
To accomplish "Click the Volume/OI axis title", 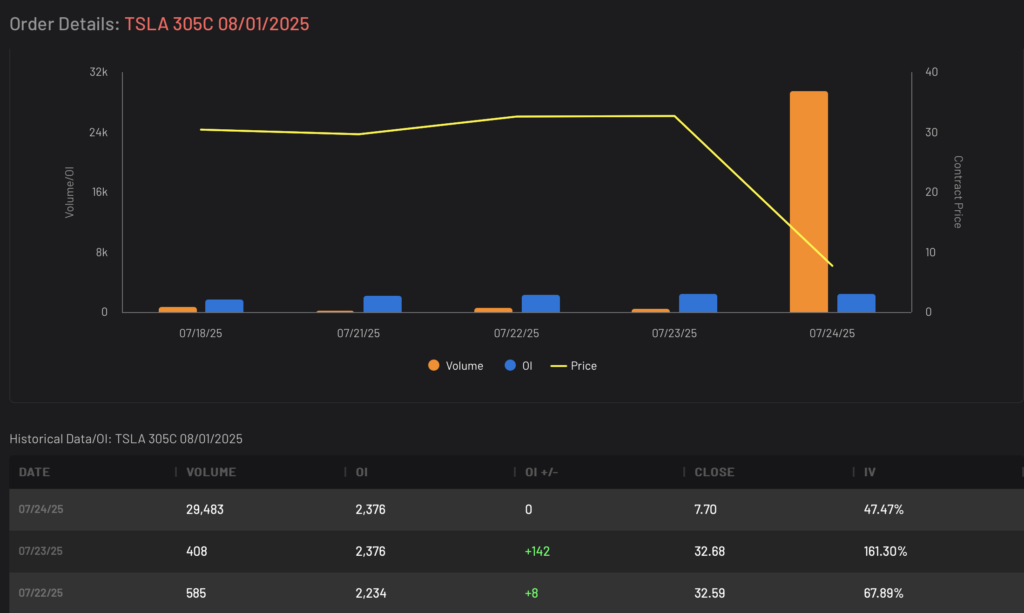I will pos(69,192).
